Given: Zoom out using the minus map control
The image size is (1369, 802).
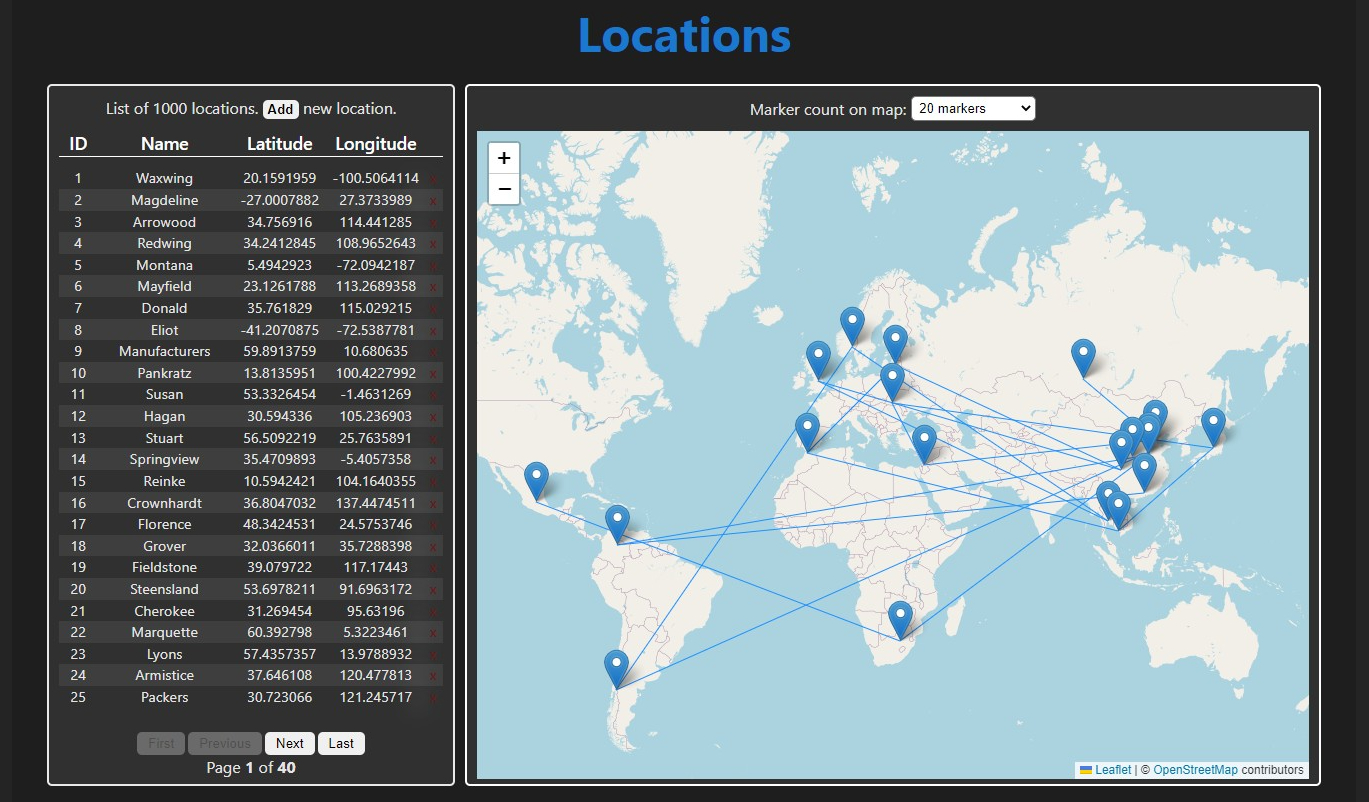Looking at the screenshot, I should pos(504,188).
